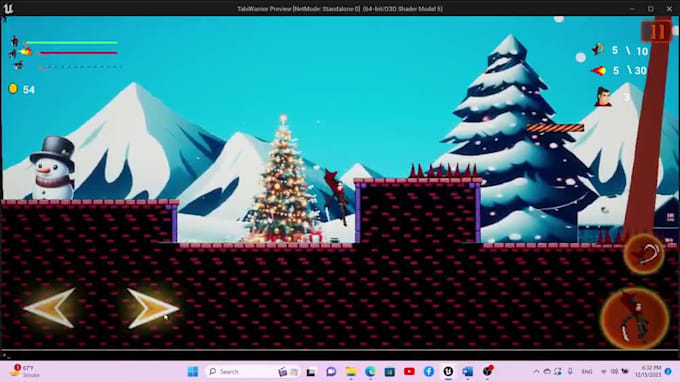The image size is (680, 382).
Task: Open Facebook from the taskbar
Action: point(428,372)
